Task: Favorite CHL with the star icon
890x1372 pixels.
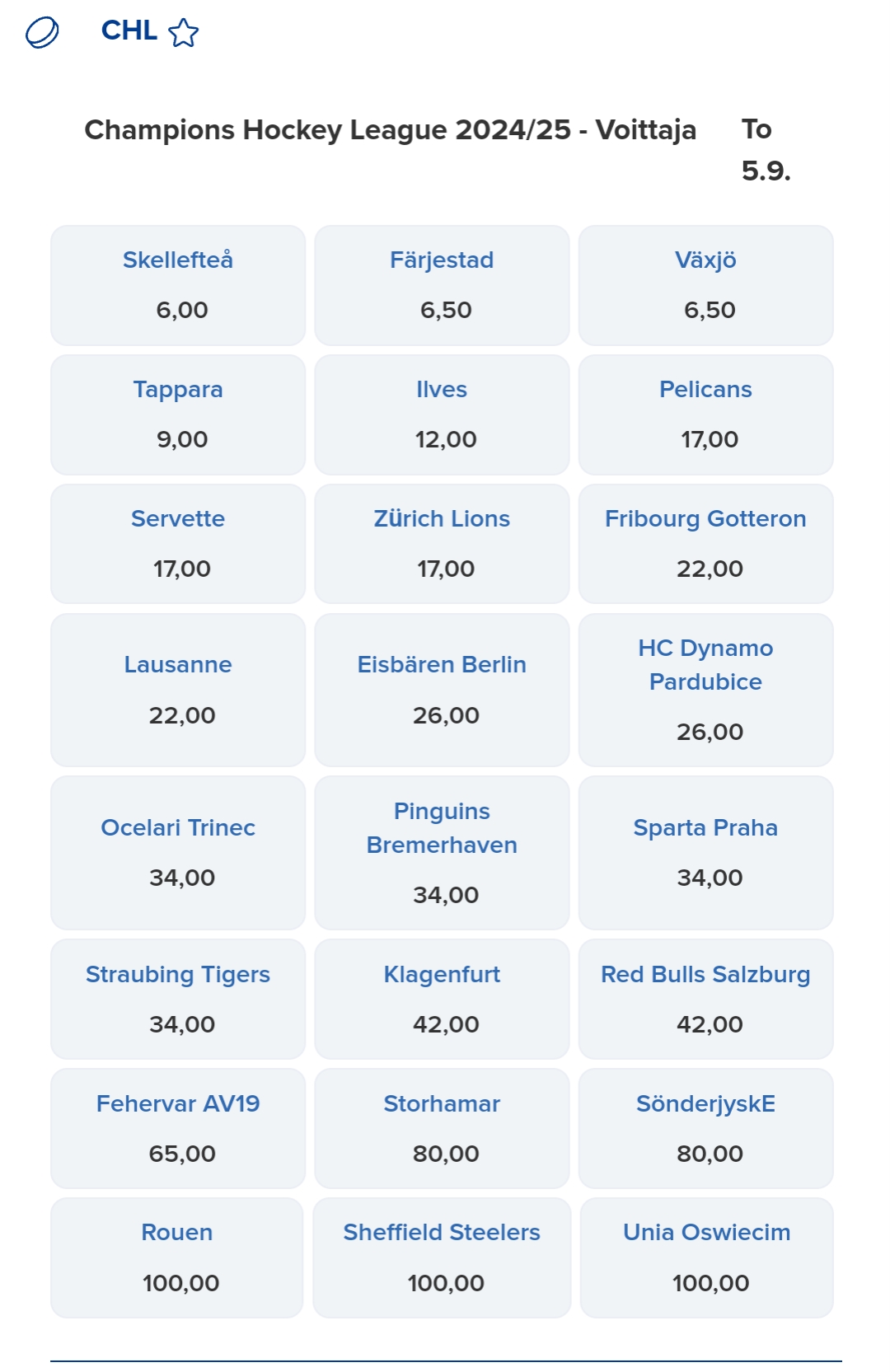Action: click(183, 33)
